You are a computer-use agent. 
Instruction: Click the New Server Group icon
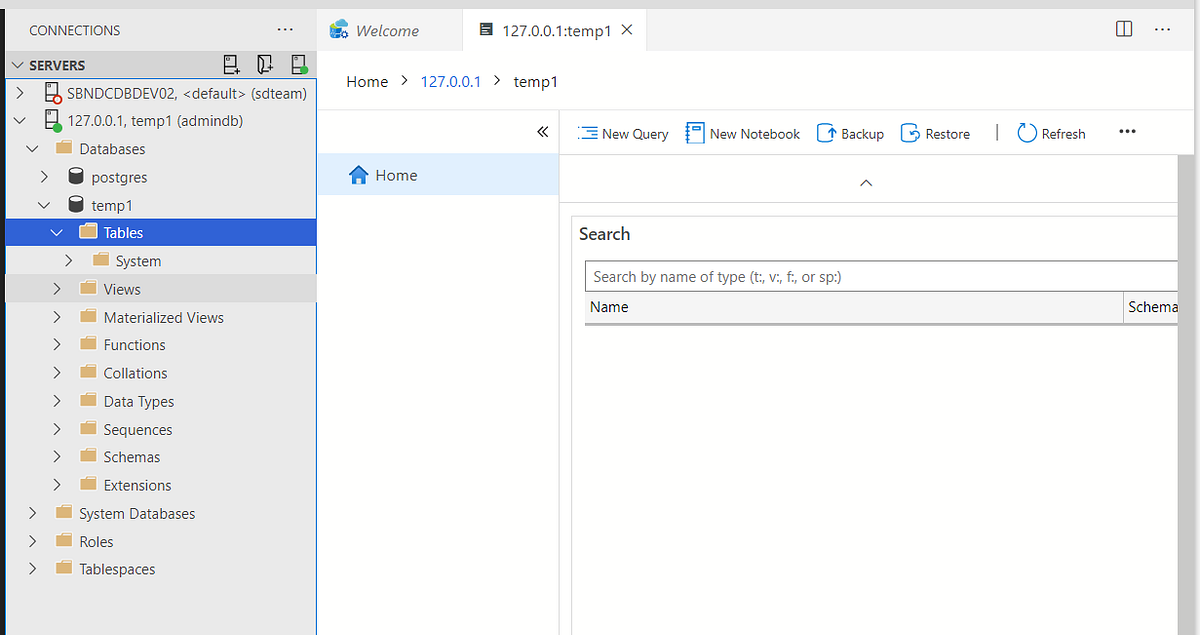[265, 63]
